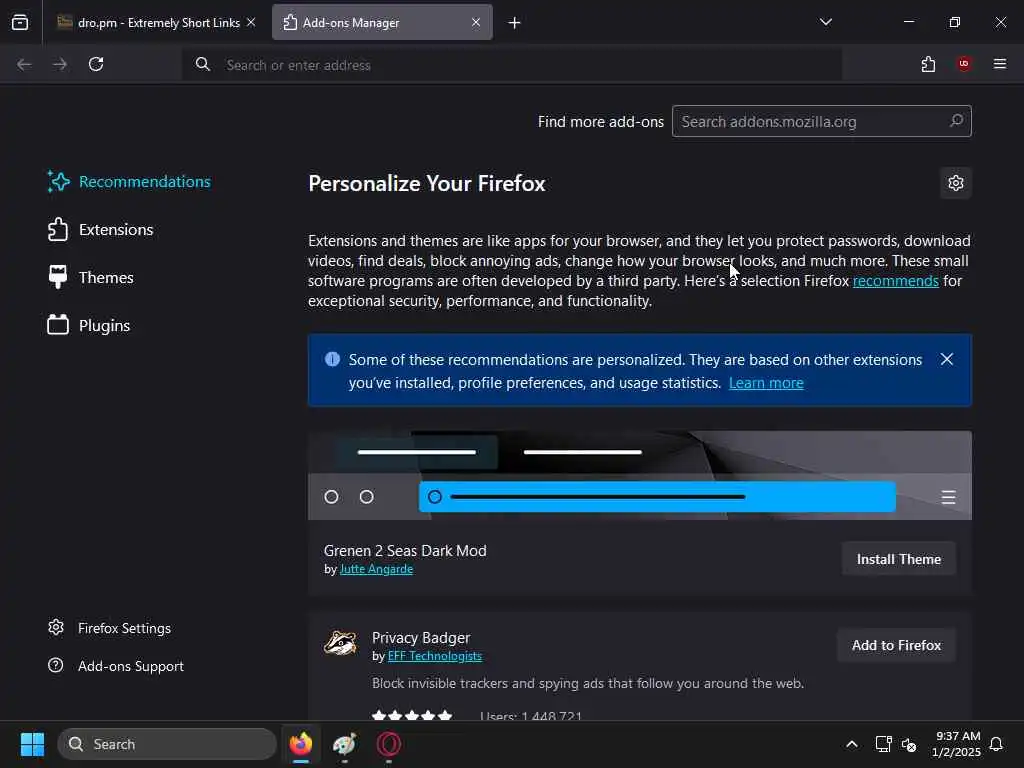The height and width of the screenshot is (768, 1024).
Task: Open the network status tray icon
Action: (884, 744)
